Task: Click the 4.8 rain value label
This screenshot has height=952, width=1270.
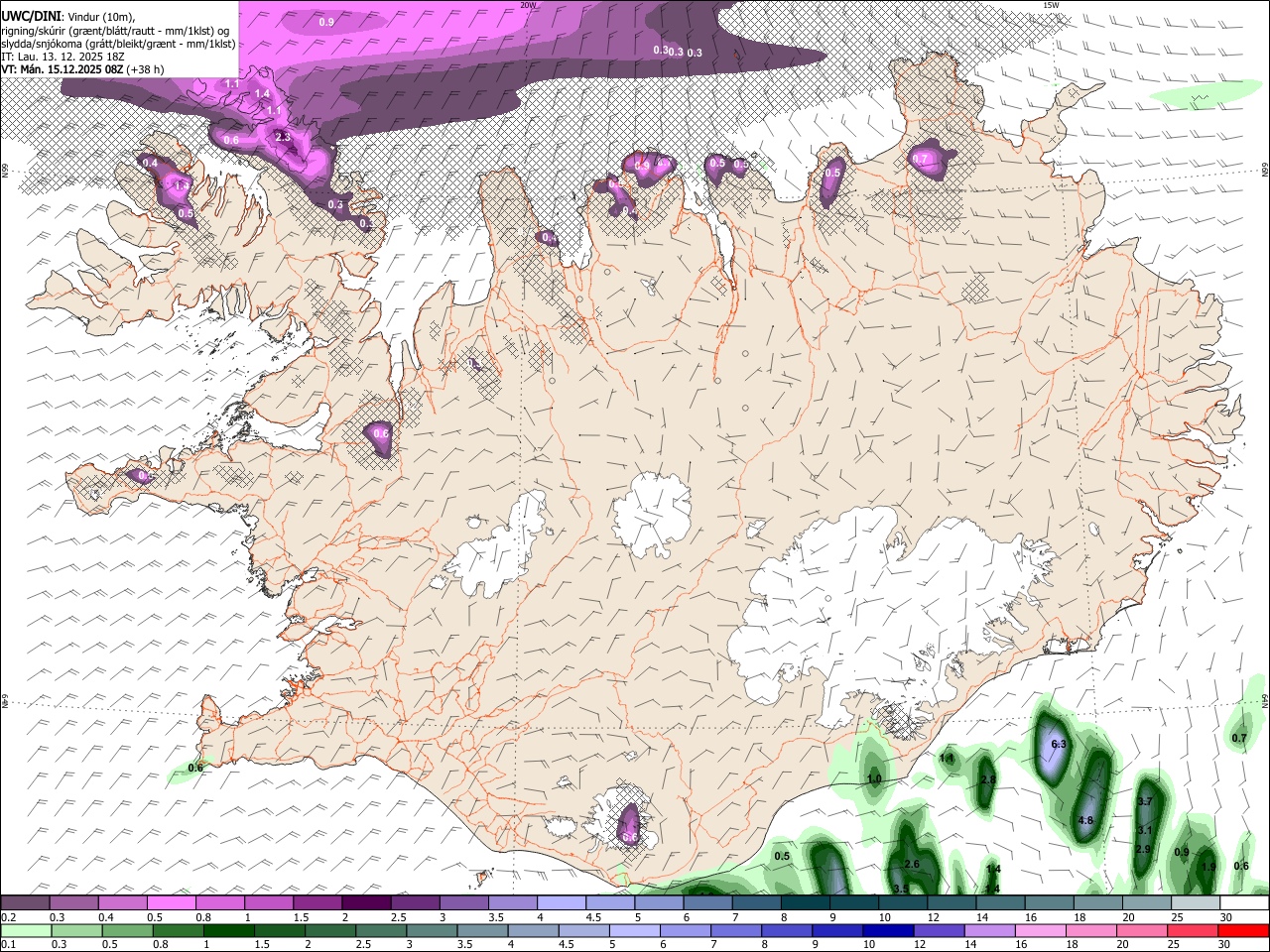Action: [x=1085, y=820]
